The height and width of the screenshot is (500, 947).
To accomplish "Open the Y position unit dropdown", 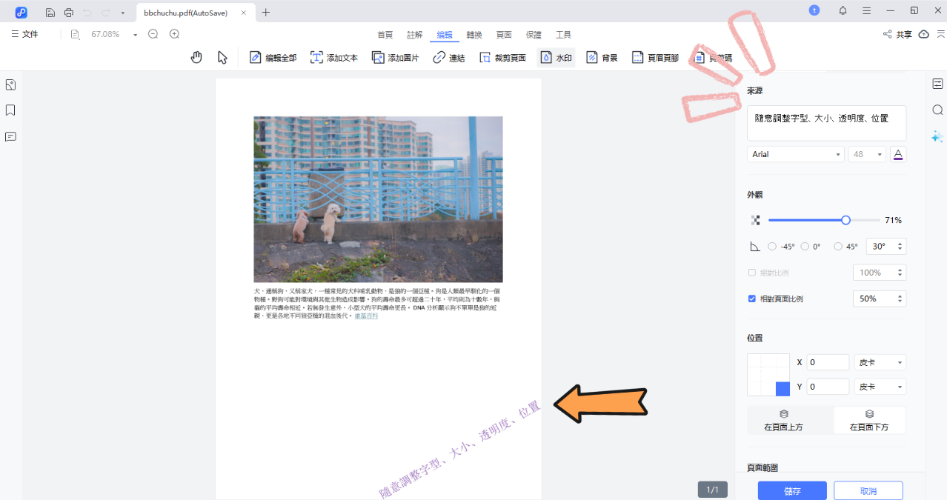I will (880, 386).
